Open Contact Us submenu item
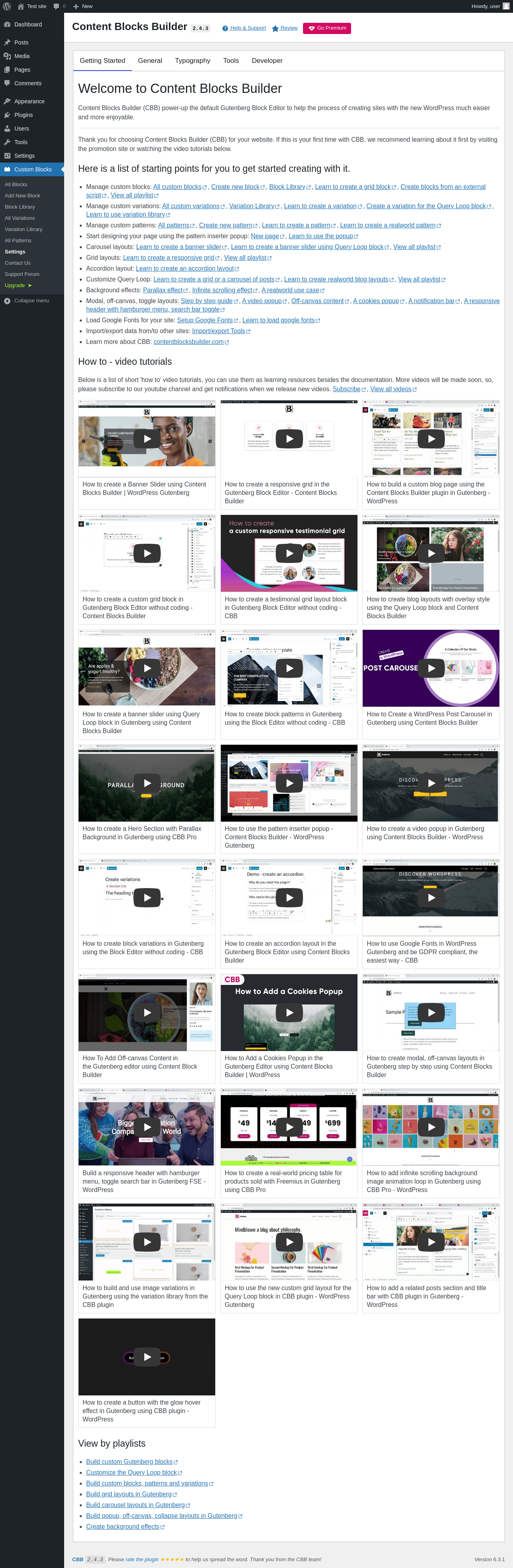Viewport: 513px width, 1568px height. click(18, 263)
